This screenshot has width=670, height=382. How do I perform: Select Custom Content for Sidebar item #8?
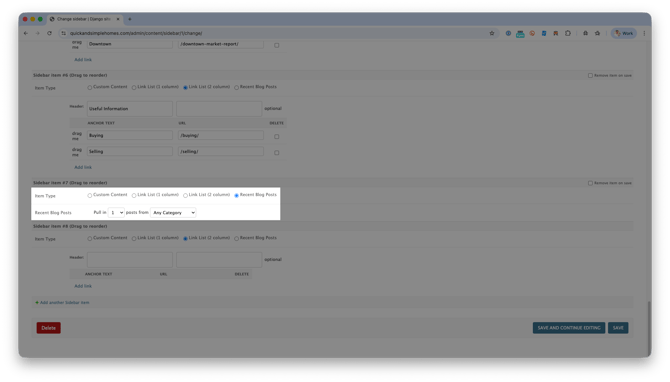click(x=90, y=239)
